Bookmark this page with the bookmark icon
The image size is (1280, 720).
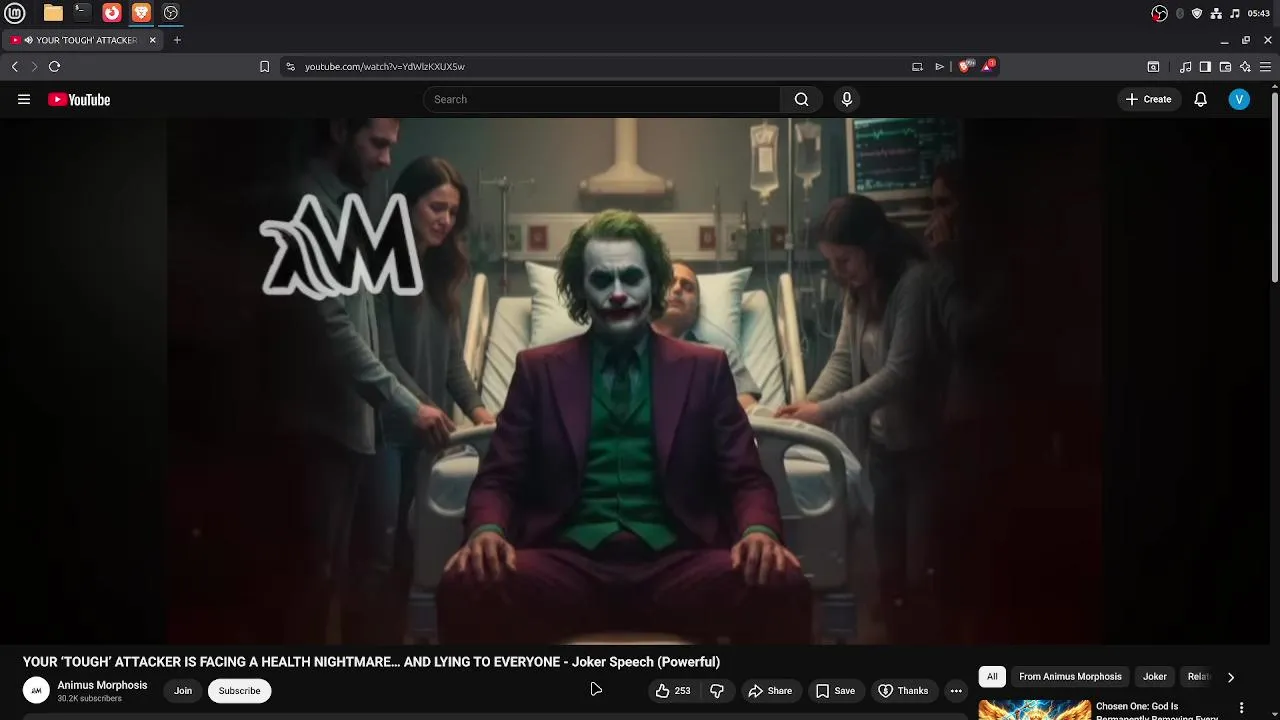pos(264,67)
